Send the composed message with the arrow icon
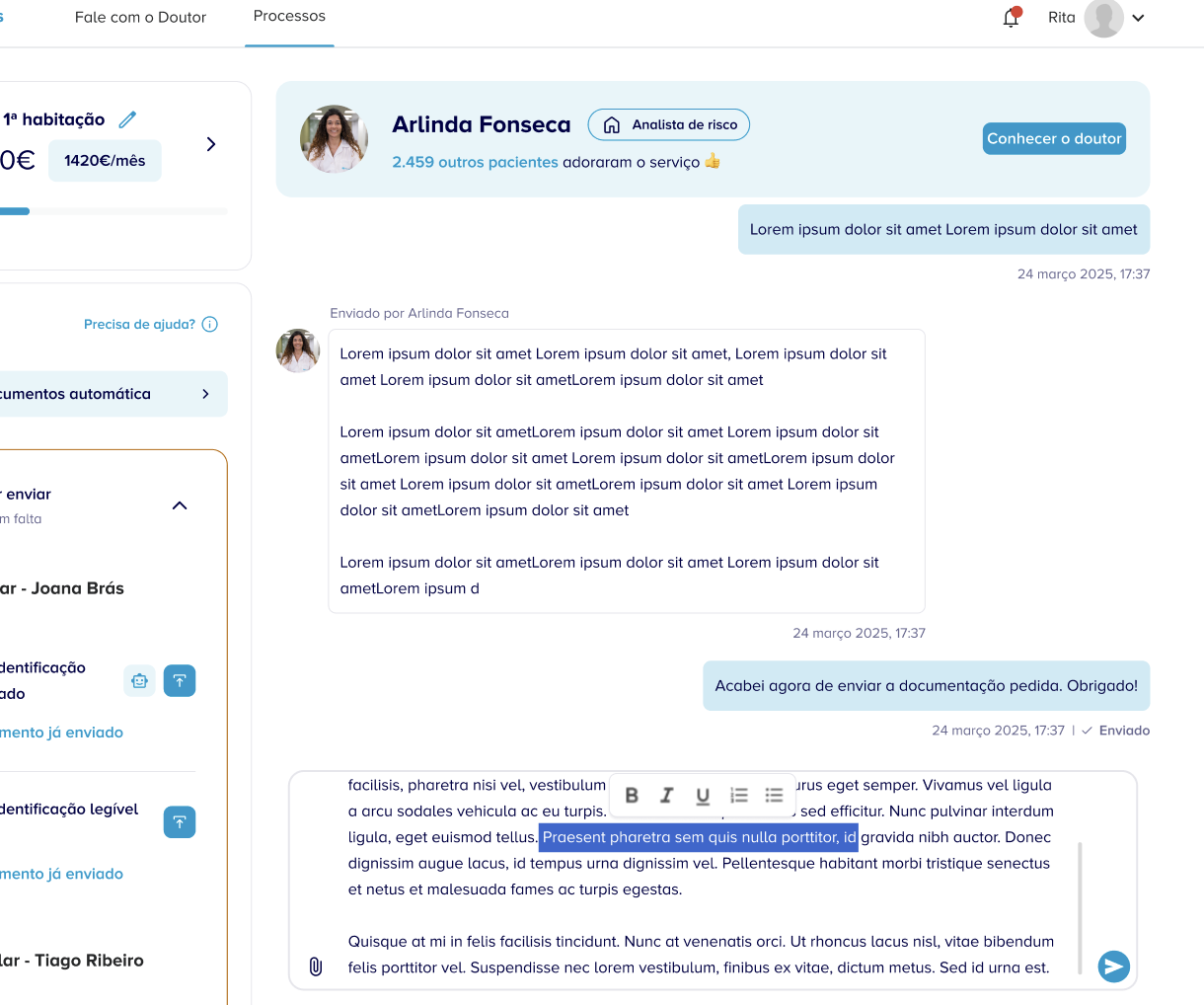The width and height of the screenshot is (1204, 1005). 1113,966
